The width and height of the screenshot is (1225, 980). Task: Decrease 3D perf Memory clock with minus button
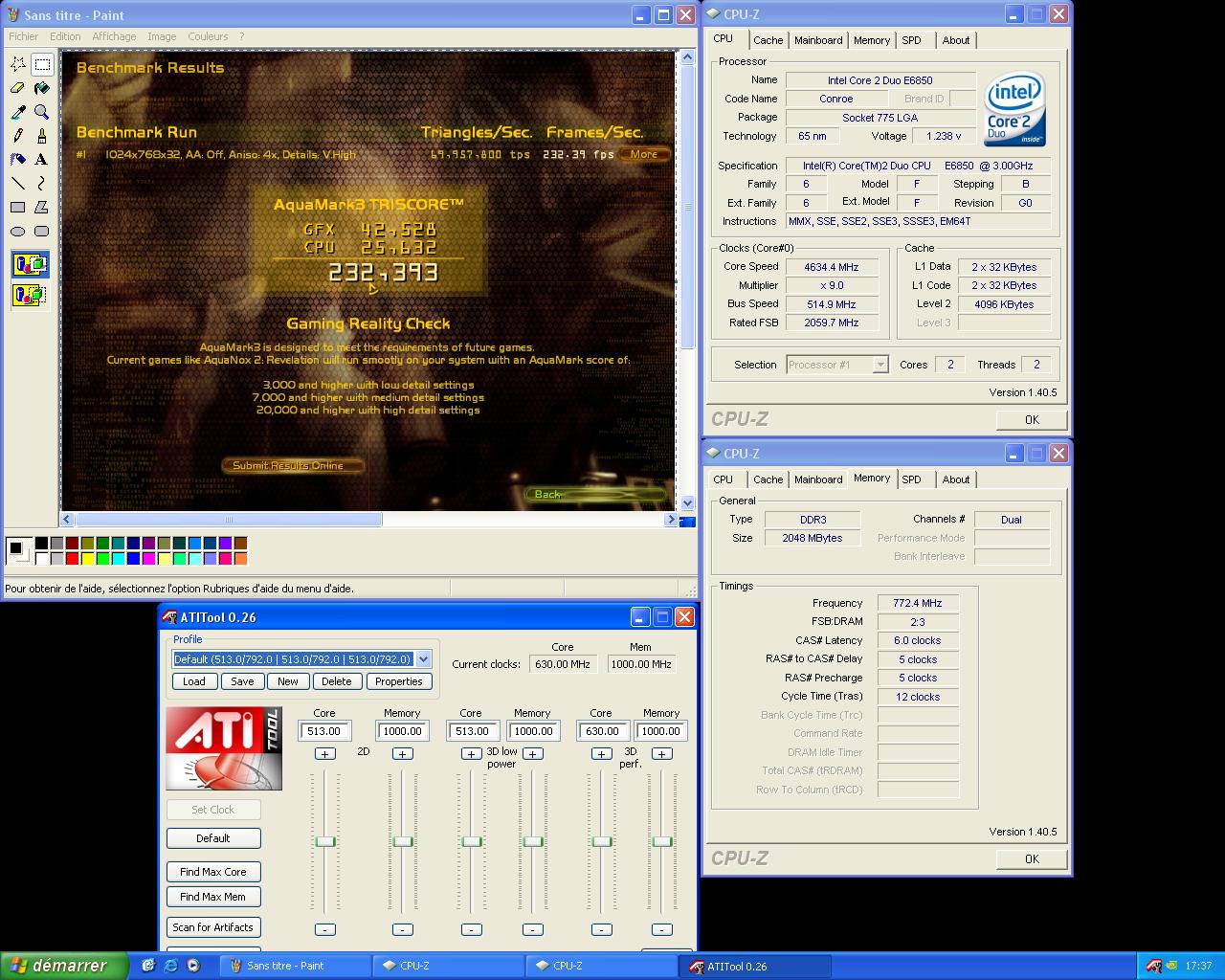coord(661,929)
